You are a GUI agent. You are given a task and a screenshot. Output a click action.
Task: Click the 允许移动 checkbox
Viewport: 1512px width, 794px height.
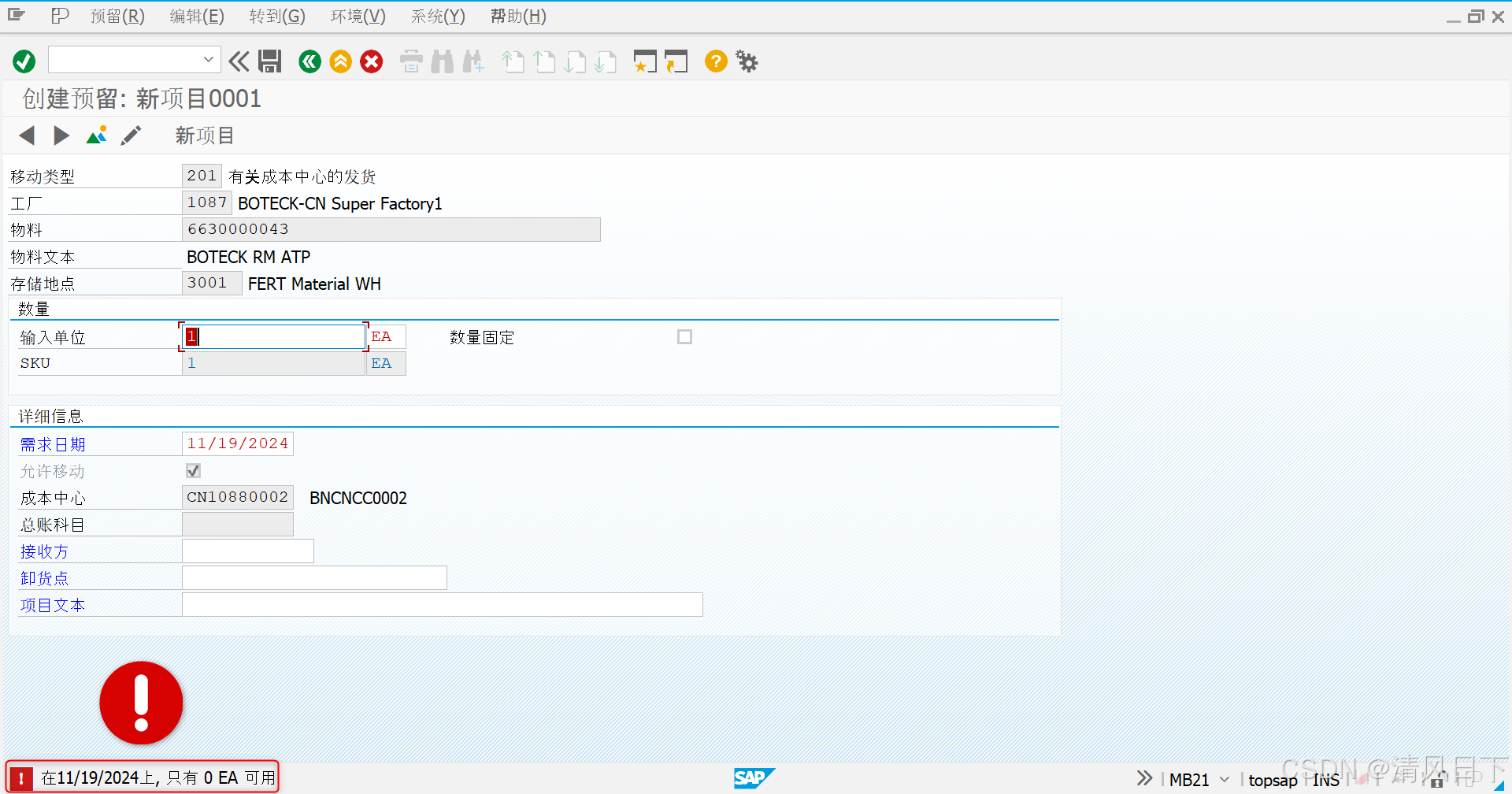193,470
